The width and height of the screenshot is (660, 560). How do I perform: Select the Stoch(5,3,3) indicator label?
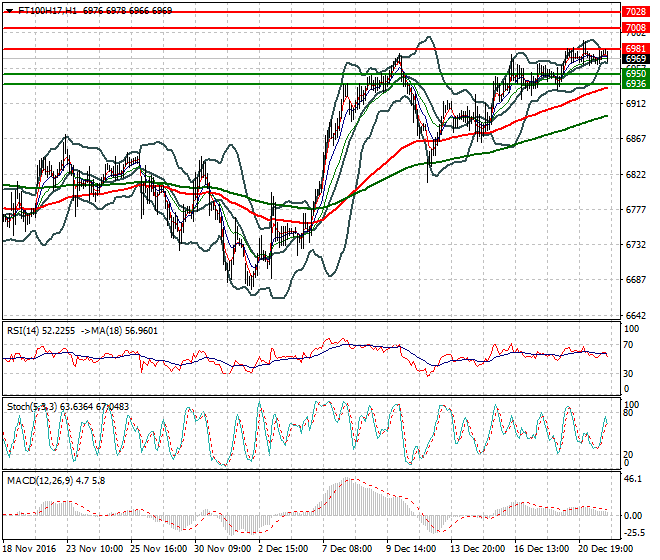pyautogui.click(x=32, y=407)
